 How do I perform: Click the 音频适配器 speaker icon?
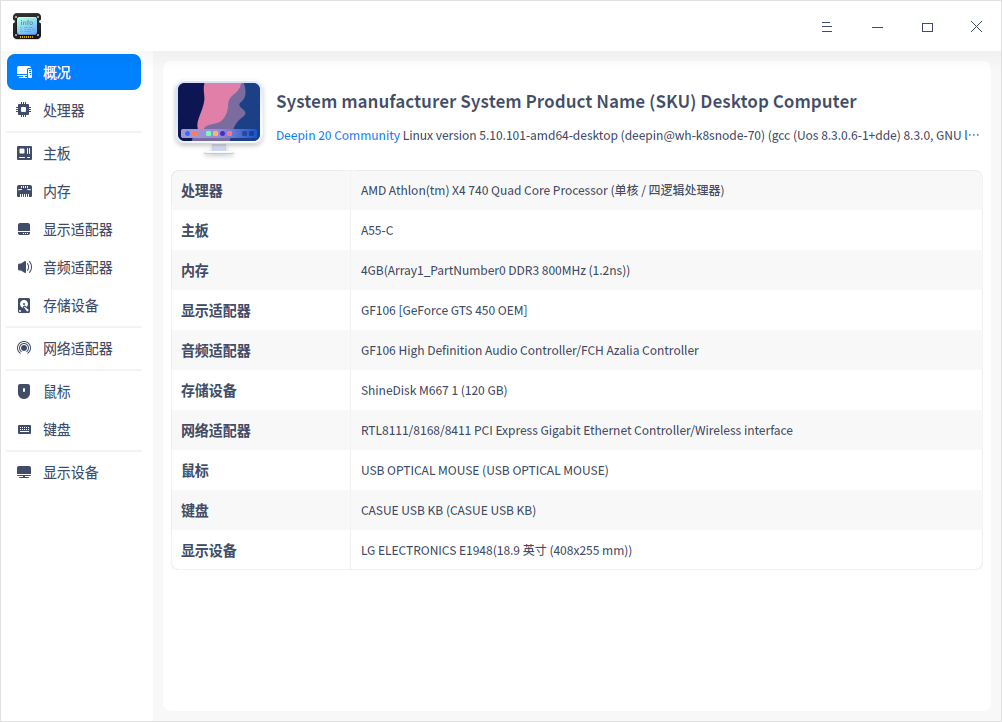(x=23, y=267)
